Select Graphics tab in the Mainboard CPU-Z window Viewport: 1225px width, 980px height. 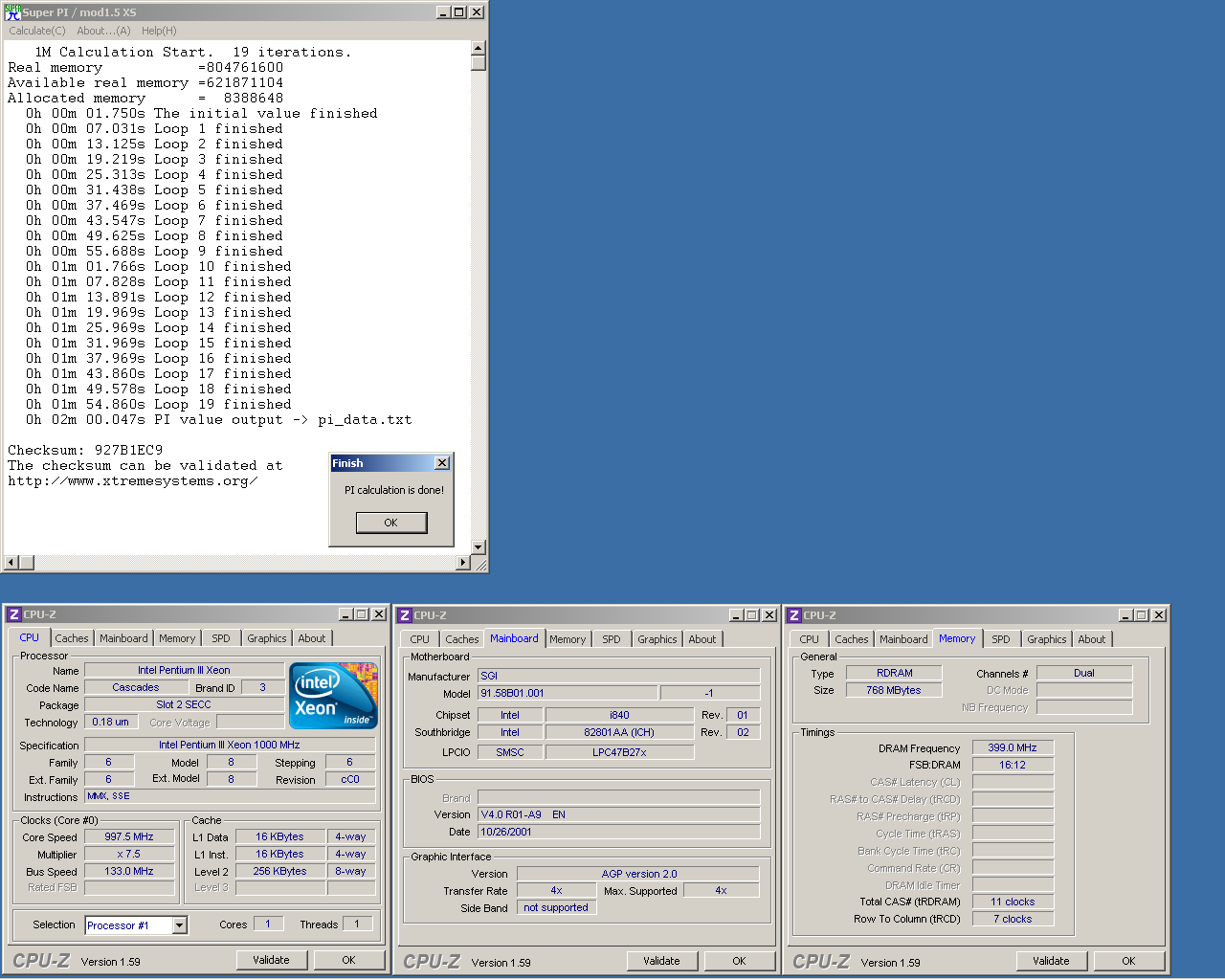(657, 639)
